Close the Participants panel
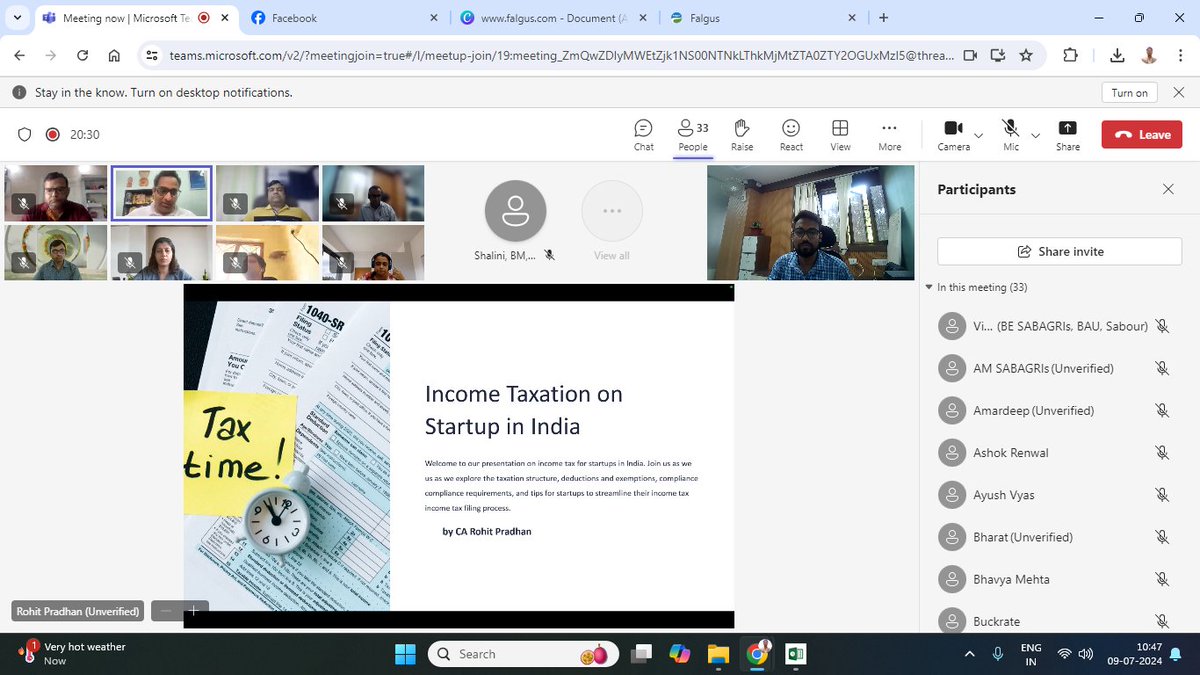Image resolution: width=1200 pixels, height=675 pixels. [x=1168, y=189]
